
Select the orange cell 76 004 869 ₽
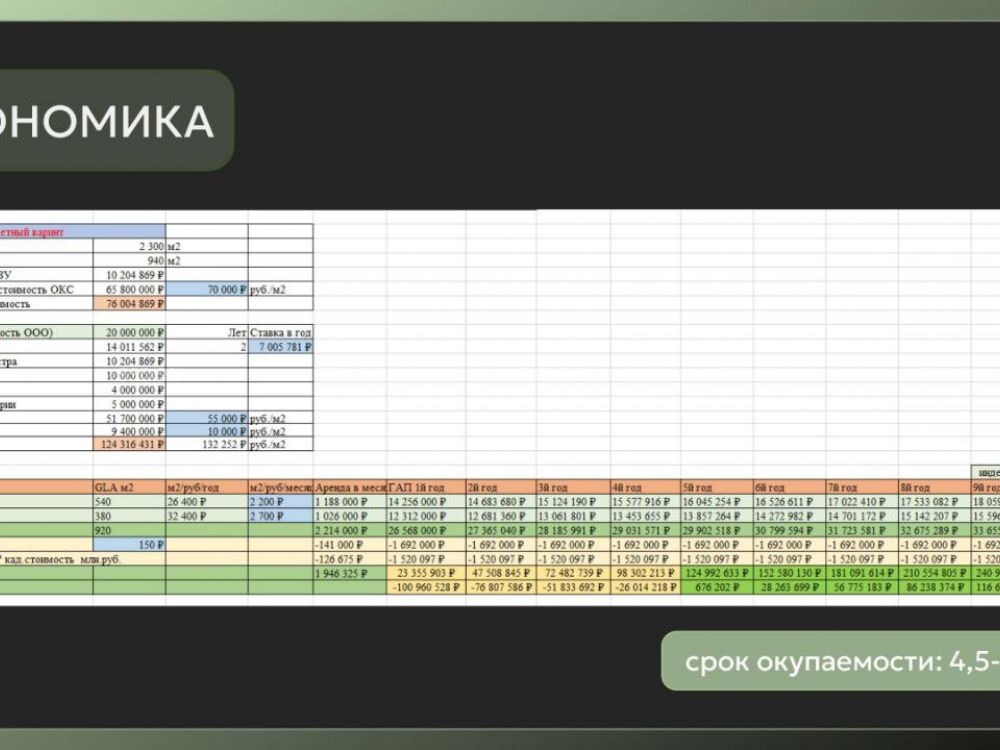click(130, 303)
